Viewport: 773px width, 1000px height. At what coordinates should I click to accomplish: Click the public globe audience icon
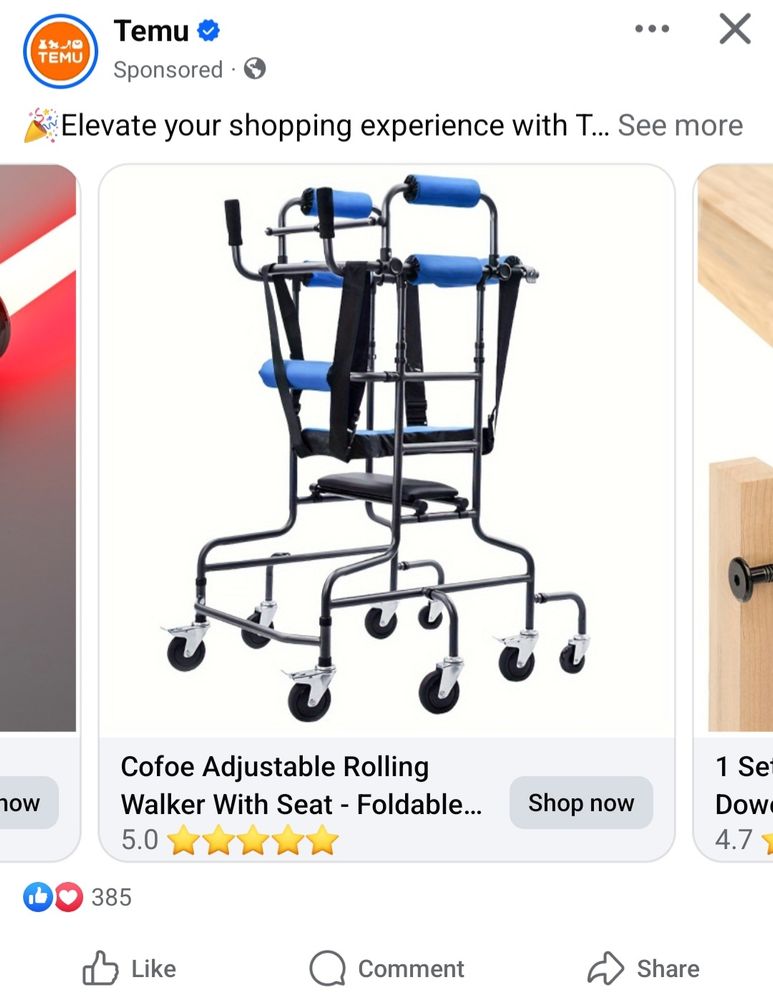point(254,68)
